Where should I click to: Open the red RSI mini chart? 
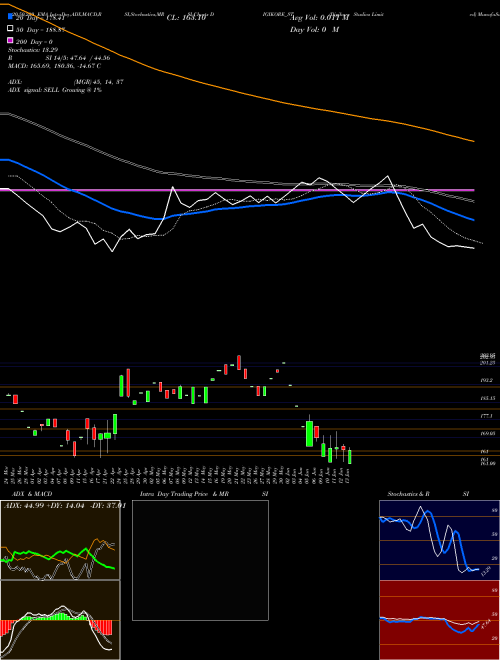[439, 620]
